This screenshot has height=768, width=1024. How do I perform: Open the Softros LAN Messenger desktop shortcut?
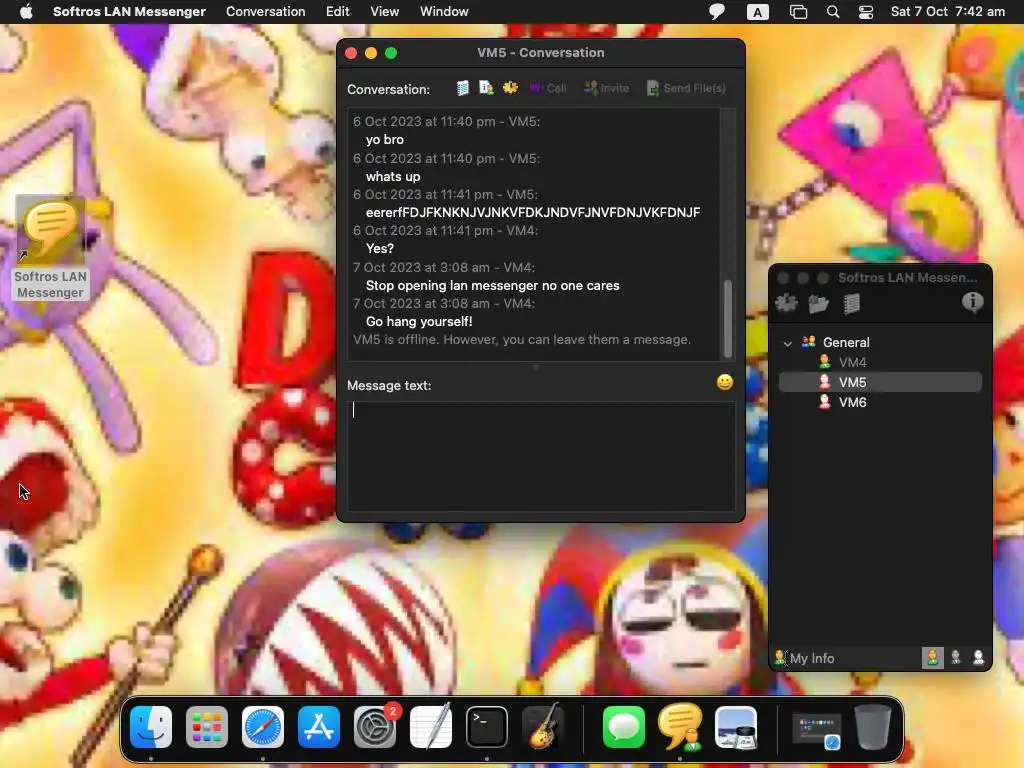tap(50, 248)
